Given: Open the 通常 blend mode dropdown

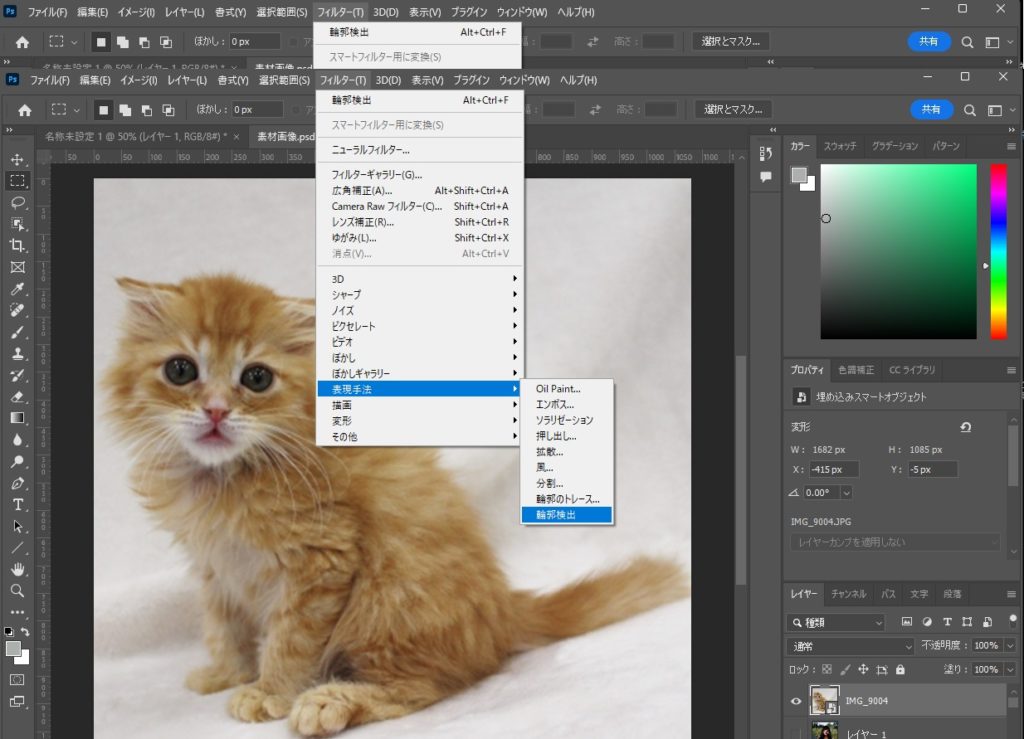Looking at the screenshot, I should pos(850,646).
